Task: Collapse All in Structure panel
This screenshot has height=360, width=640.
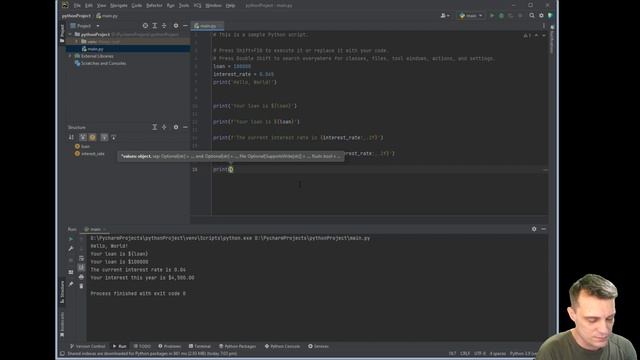Action: tap(164, 127)
